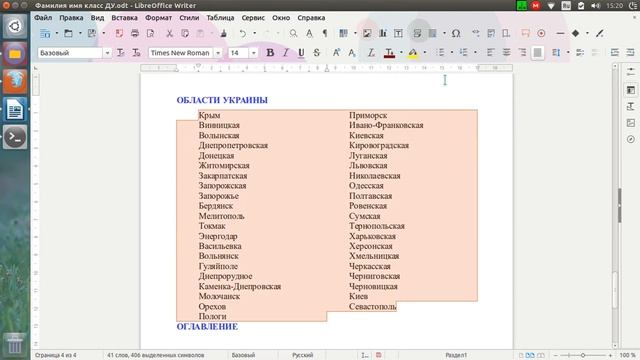Viewport: 640px width, 360px height.
Task: Toggle align left paragraph
Action: point(491,53)
